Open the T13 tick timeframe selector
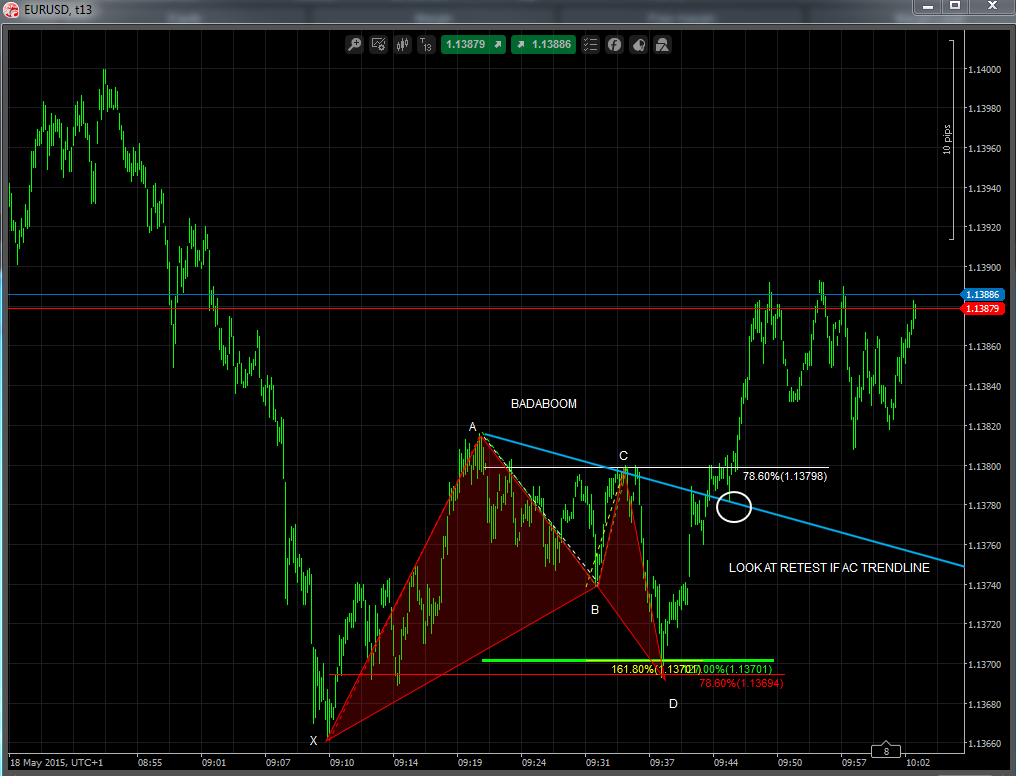This screenshot has width=1016, height=776. click(426, 45)
